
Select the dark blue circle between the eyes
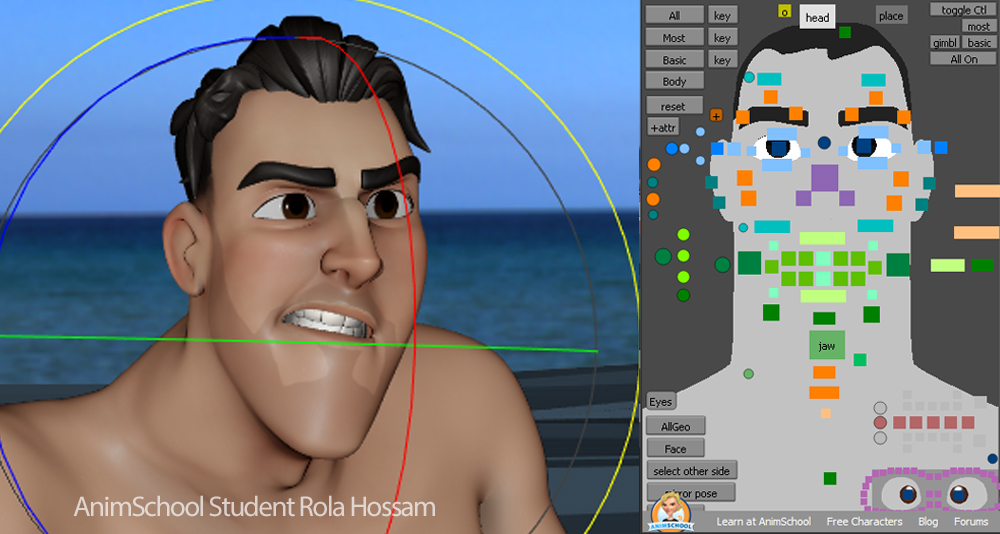point(824,142)
